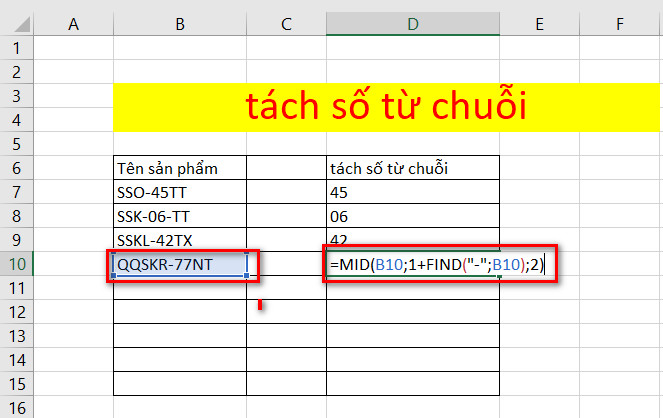663x418 pixels.
Task: Select row 15 header
Action: tap(16, 384)
